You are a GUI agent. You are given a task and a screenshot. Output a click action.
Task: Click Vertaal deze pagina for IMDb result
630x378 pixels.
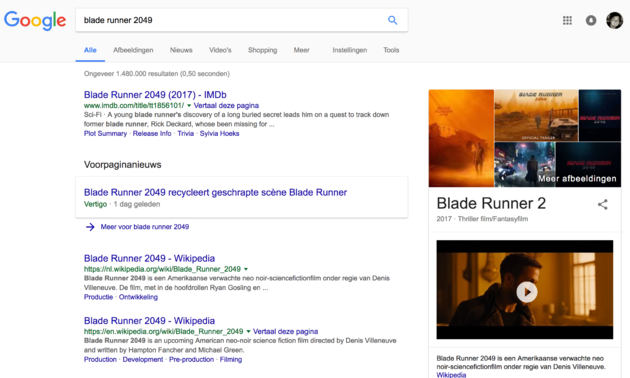click(226, 106)
